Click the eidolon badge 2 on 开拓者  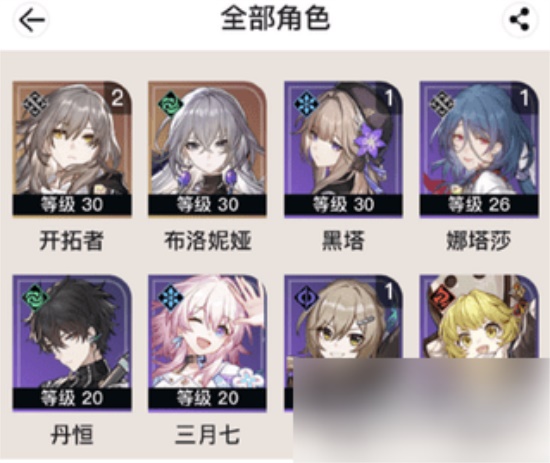(x=118, y=98)
